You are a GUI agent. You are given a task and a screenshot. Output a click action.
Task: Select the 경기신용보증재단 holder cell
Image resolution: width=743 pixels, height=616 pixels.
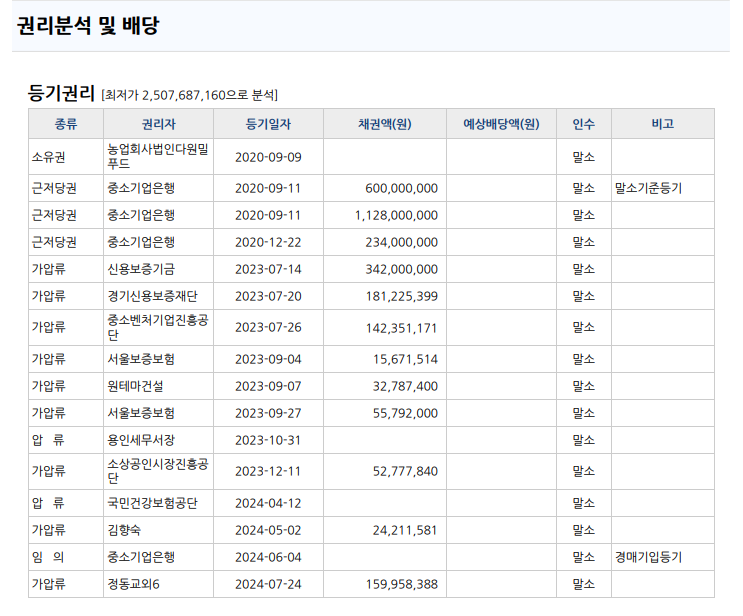coord(158,296)
